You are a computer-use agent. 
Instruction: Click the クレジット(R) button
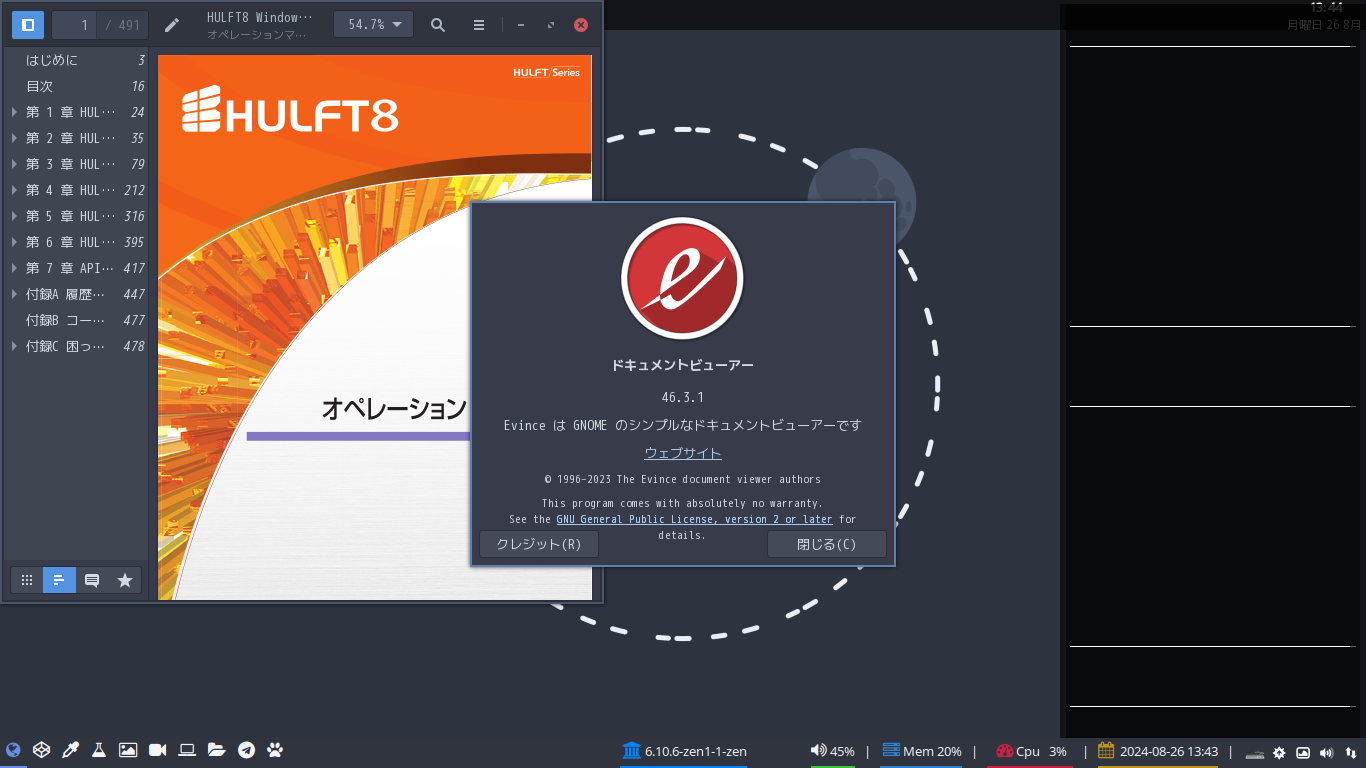pyautogui.click(x=539, y=544)
